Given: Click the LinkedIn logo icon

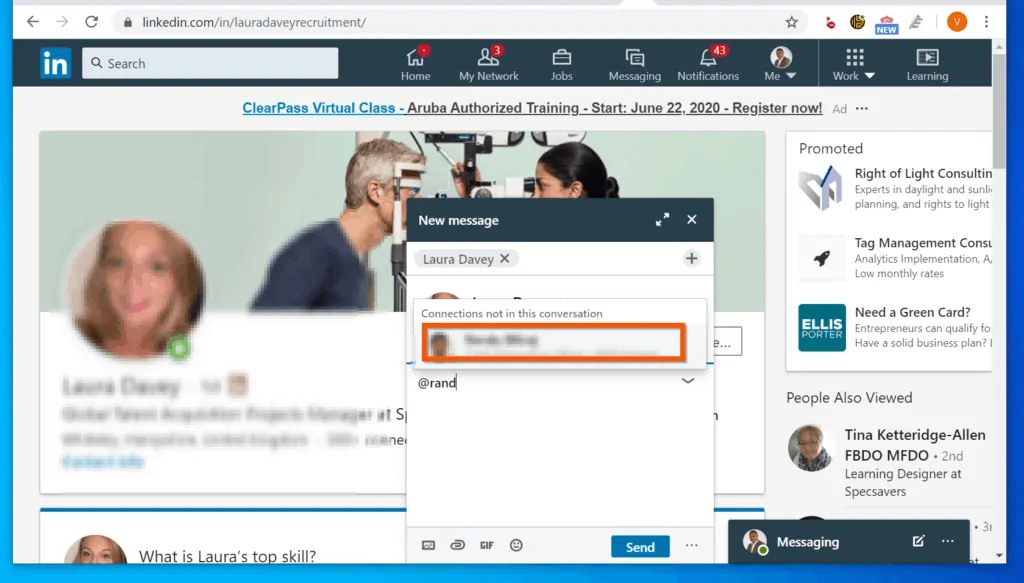Looking at the screenshot, I should coord(55,63).
